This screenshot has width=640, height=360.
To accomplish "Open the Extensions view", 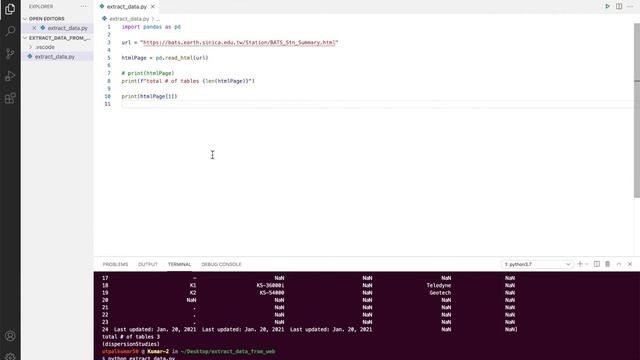I will click(x=10, y=98).
